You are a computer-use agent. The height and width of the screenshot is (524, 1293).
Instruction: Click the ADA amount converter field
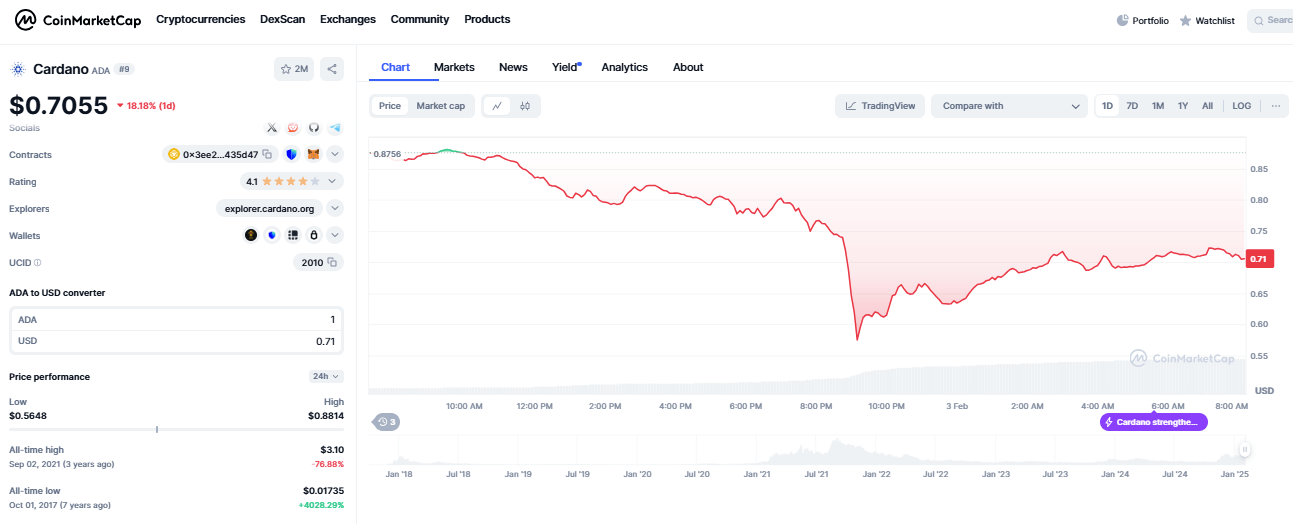pos(176,320)
